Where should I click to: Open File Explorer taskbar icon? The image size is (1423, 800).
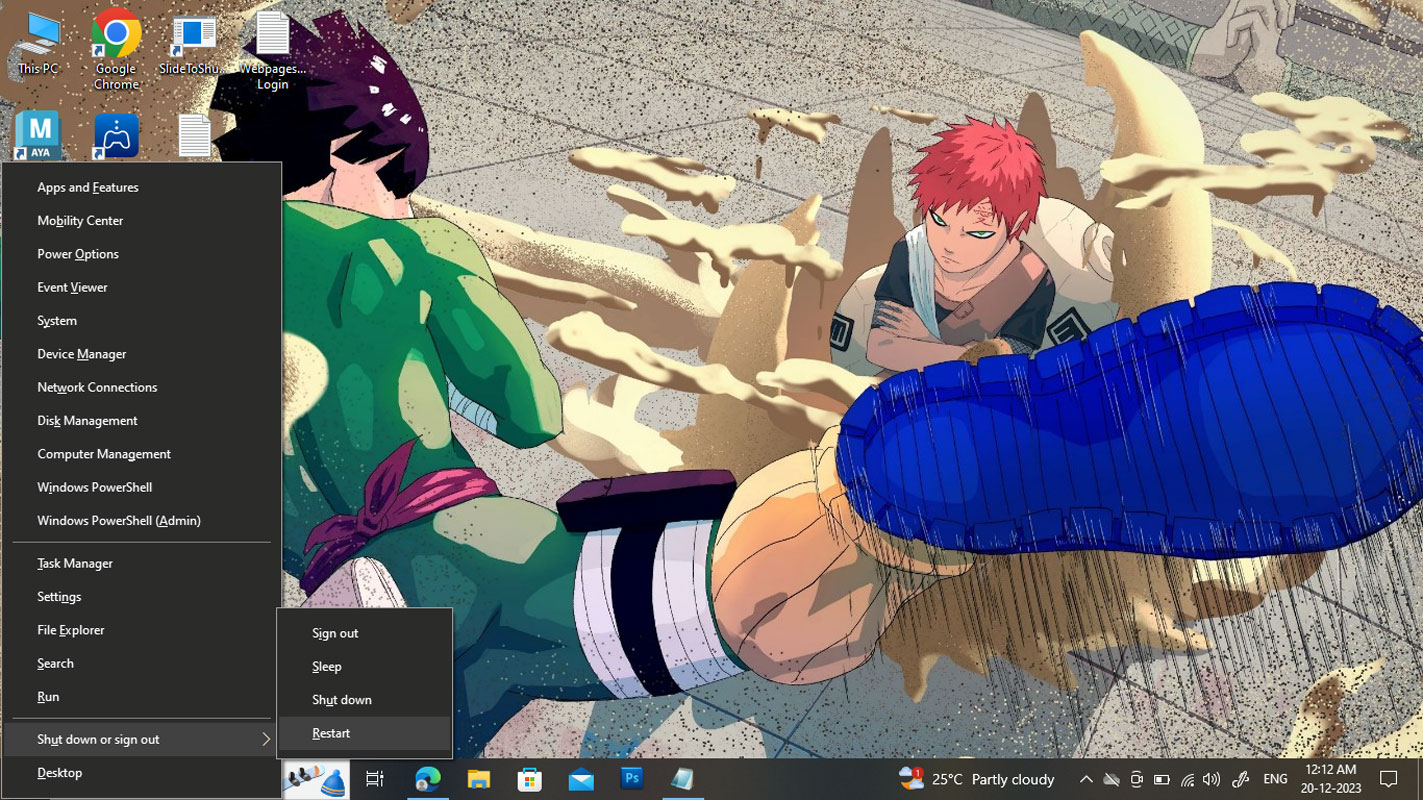tap(479, 779)
